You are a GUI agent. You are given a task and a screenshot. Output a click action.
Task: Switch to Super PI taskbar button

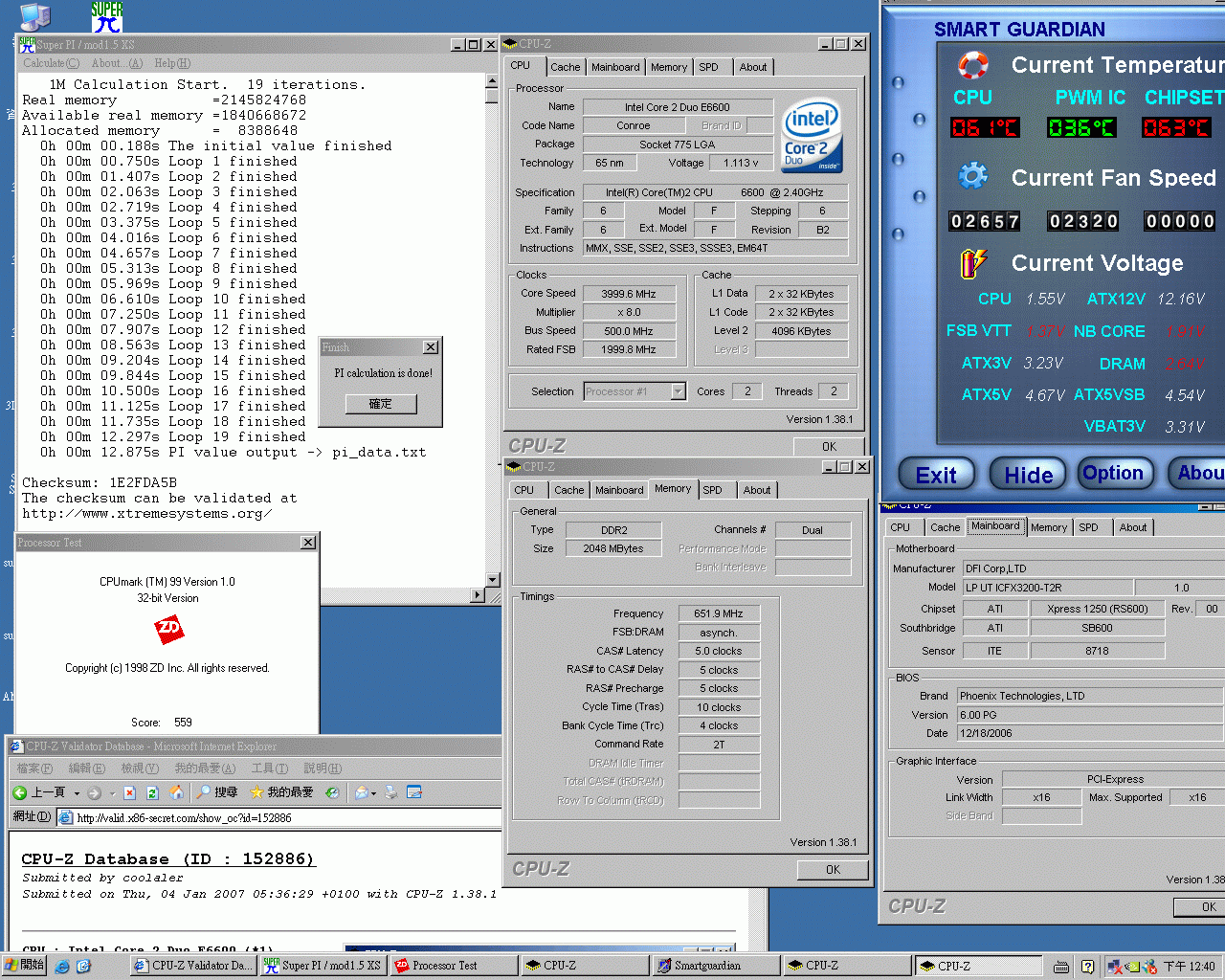[323, 966]
